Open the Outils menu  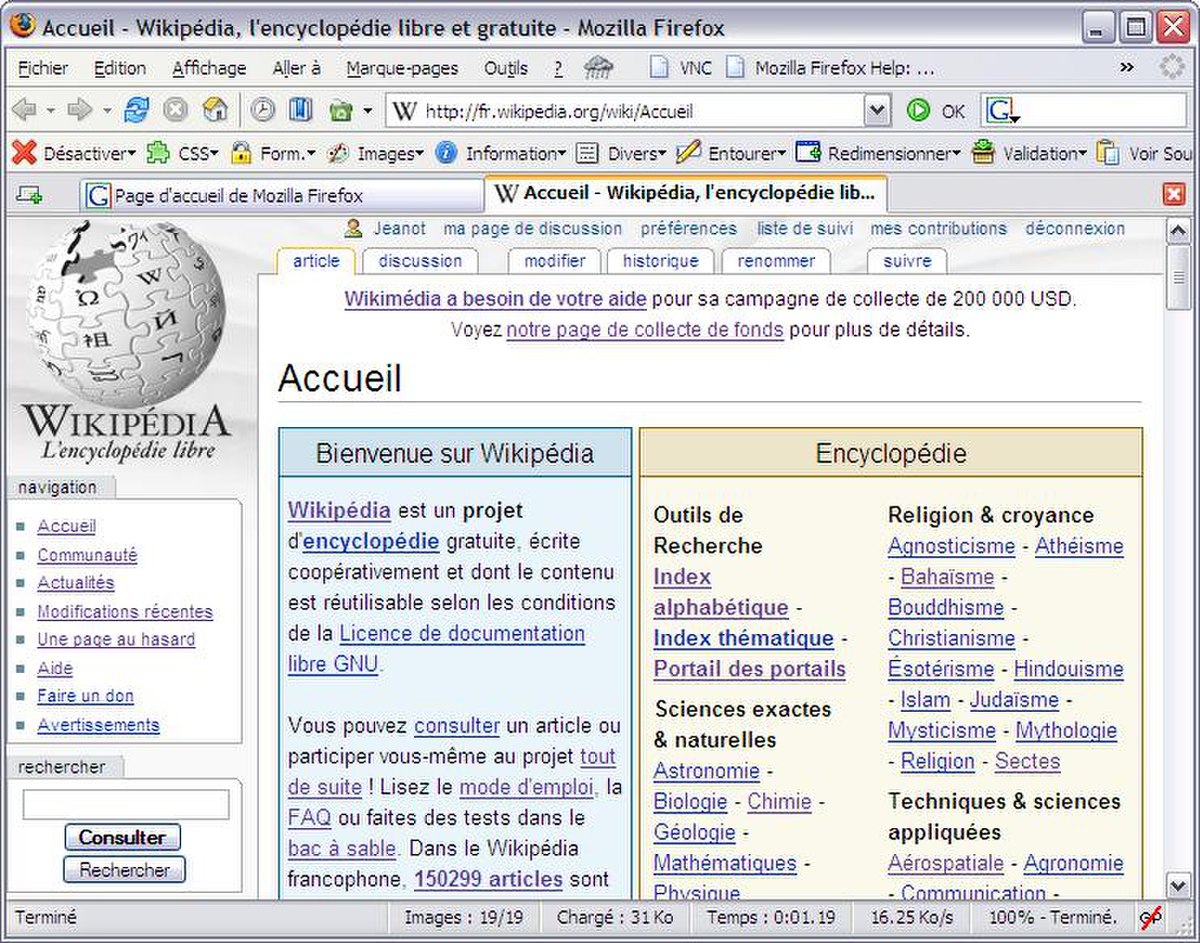506,68
